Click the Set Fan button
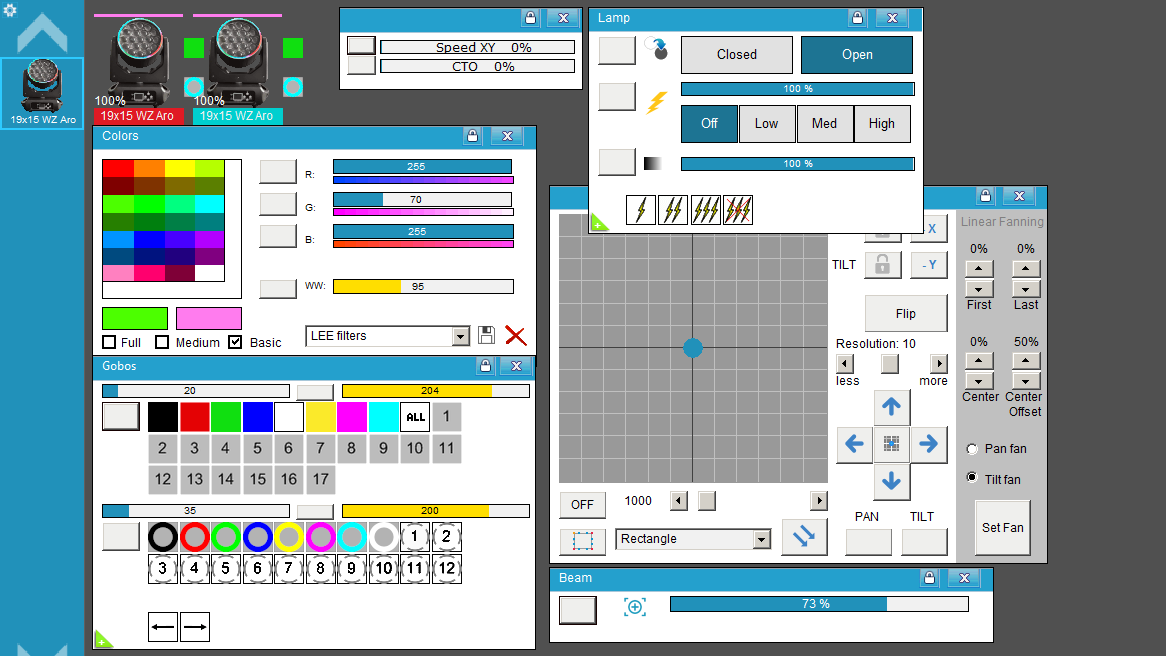 point(1002,527)
